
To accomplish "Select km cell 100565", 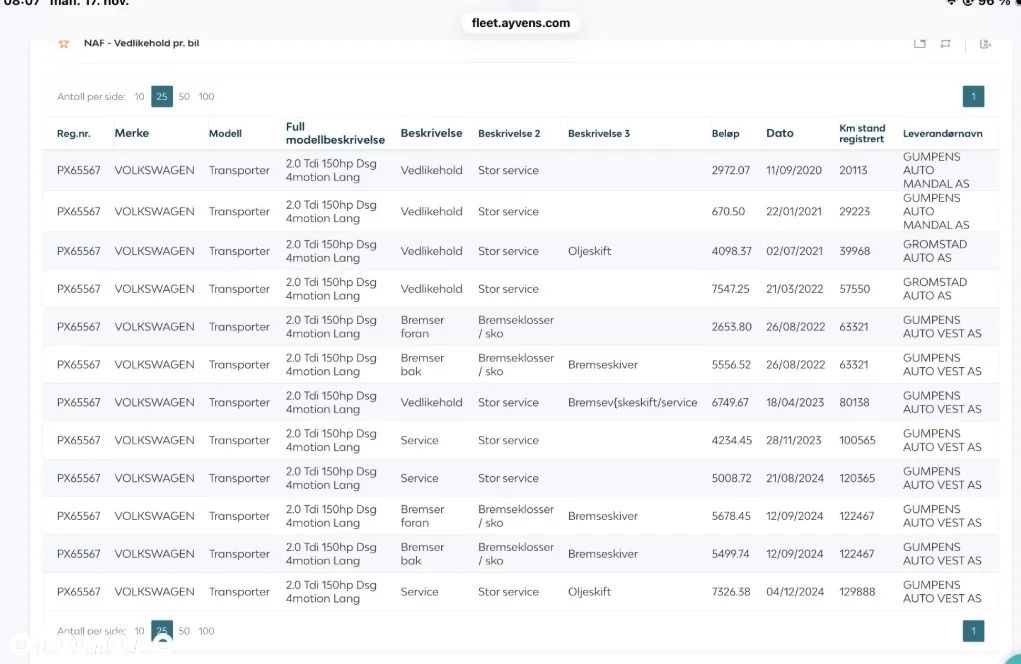I will [857, 440].
